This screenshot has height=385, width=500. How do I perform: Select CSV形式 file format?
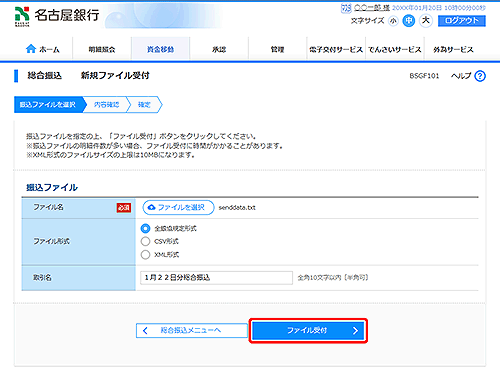pos(145,241)
